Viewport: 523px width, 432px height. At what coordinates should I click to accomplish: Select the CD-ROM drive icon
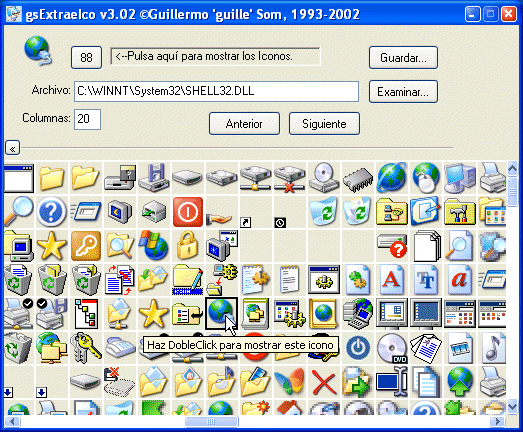point(324,178)
